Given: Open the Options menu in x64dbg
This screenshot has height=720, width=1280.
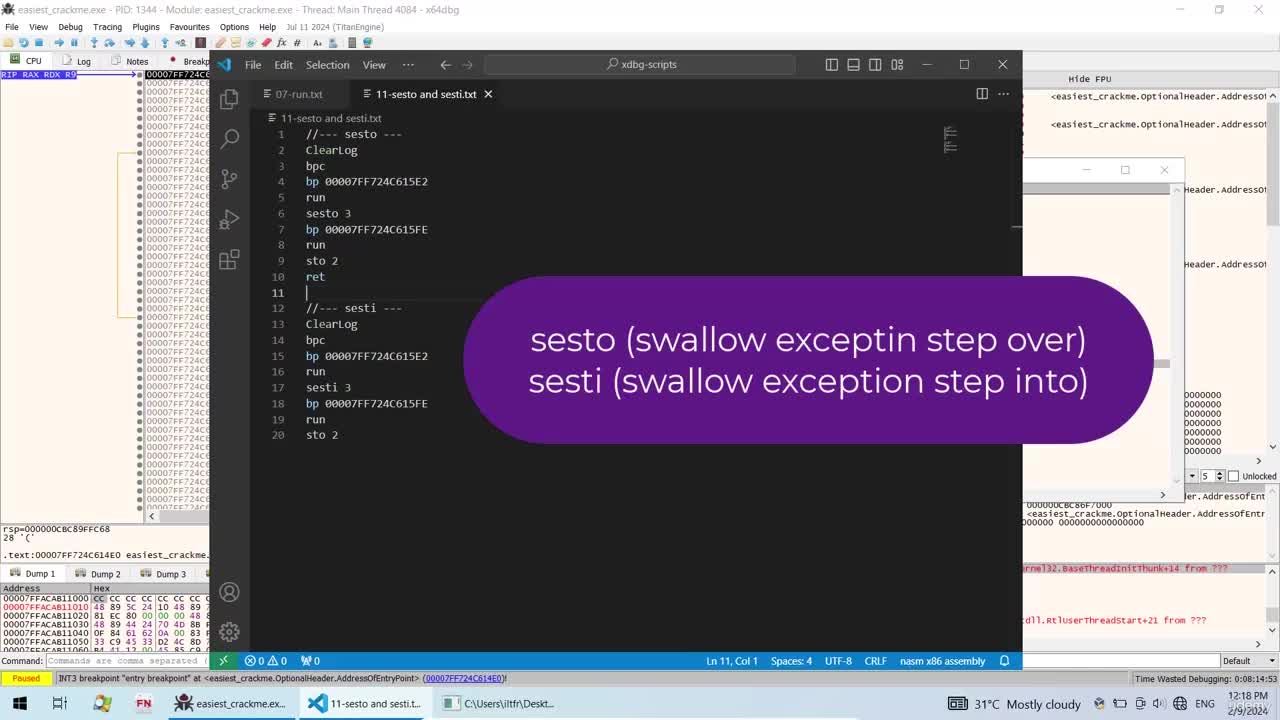Looking at the screenshot, I should point(234,27).
